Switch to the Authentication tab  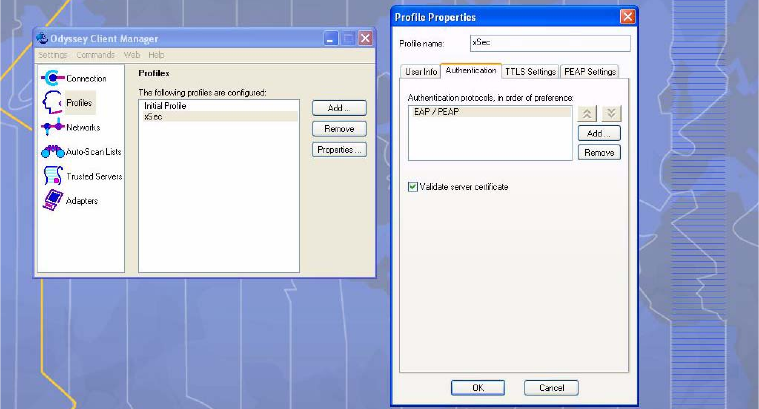(x=471, y=70)
